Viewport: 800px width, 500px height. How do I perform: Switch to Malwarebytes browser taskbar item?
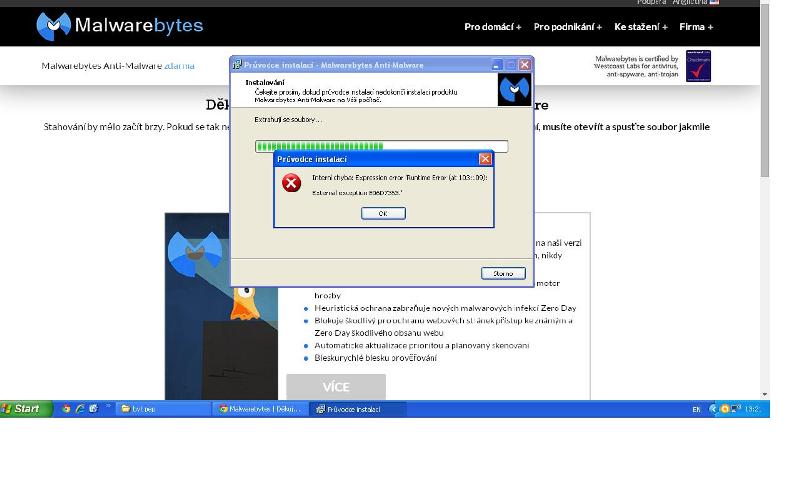pos(260,409)
